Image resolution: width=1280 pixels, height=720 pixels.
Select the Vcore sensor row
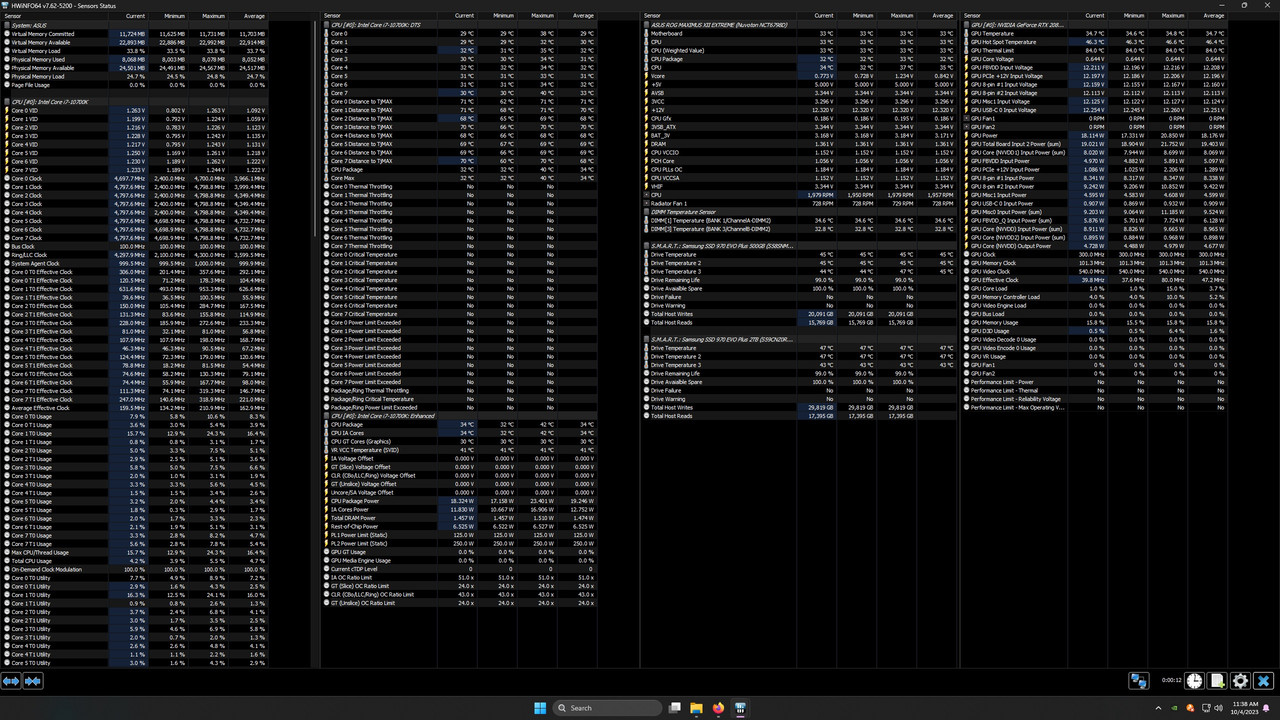pos(799,76)
